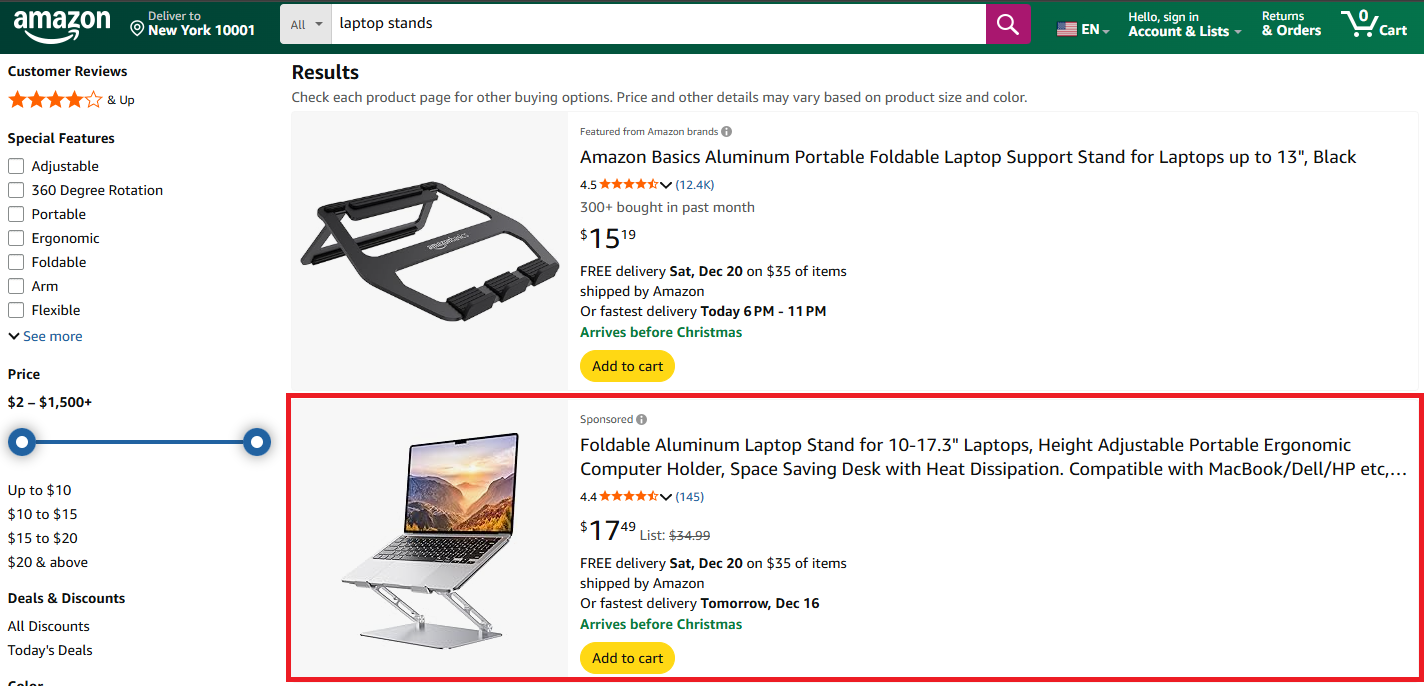Open Returns & Orders
Image resolution: width=1424 pixels, height=686 pixels.
click(1290, 24)
